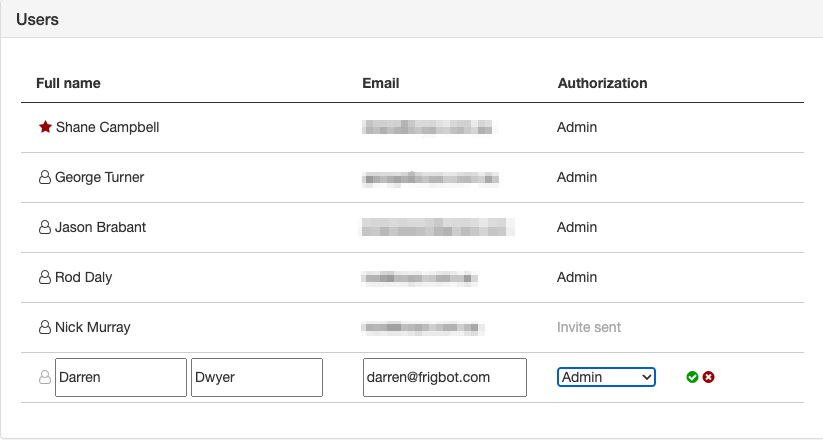
Task: Select the Nick Murray name
Action: click(92, 327)
